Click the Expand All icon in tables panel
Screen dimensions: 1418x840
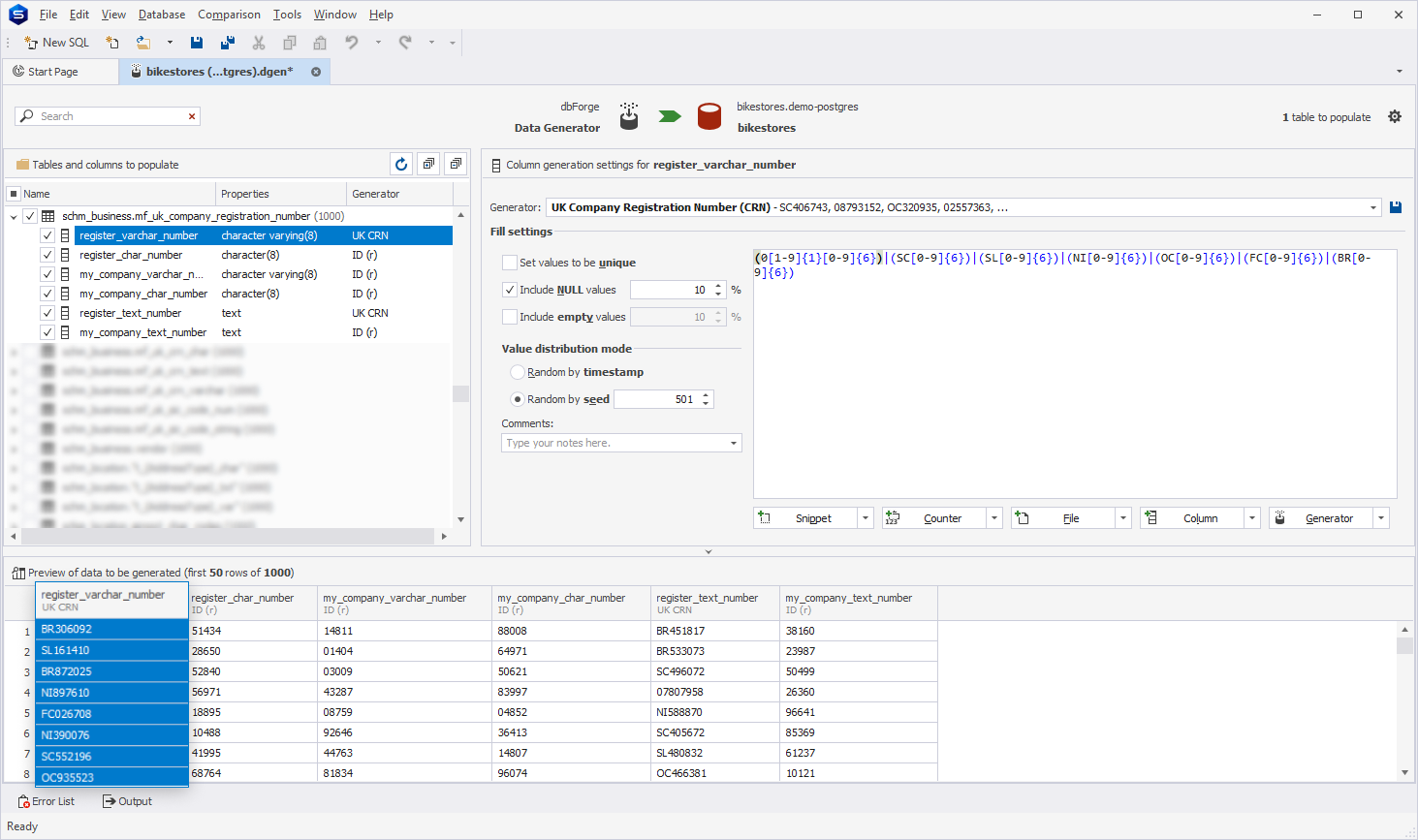(x=428, y=165)
